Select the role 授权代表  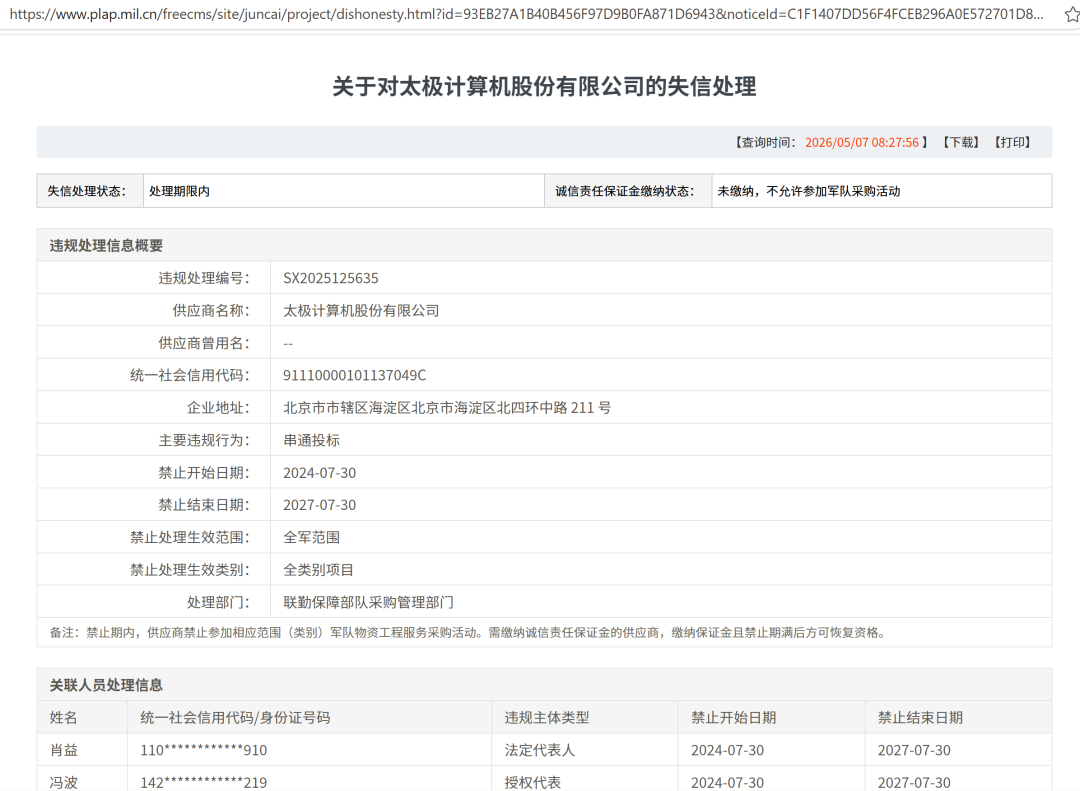click(x=532, y=783)
